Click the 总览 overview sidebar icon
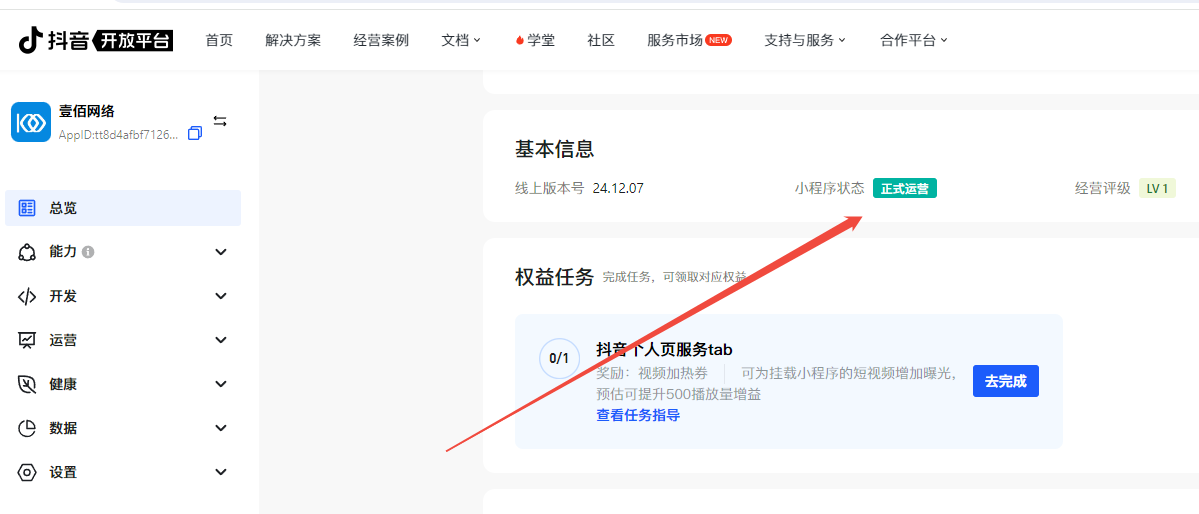The width and height of the screenshot is (1199, 514). (28, 208)
